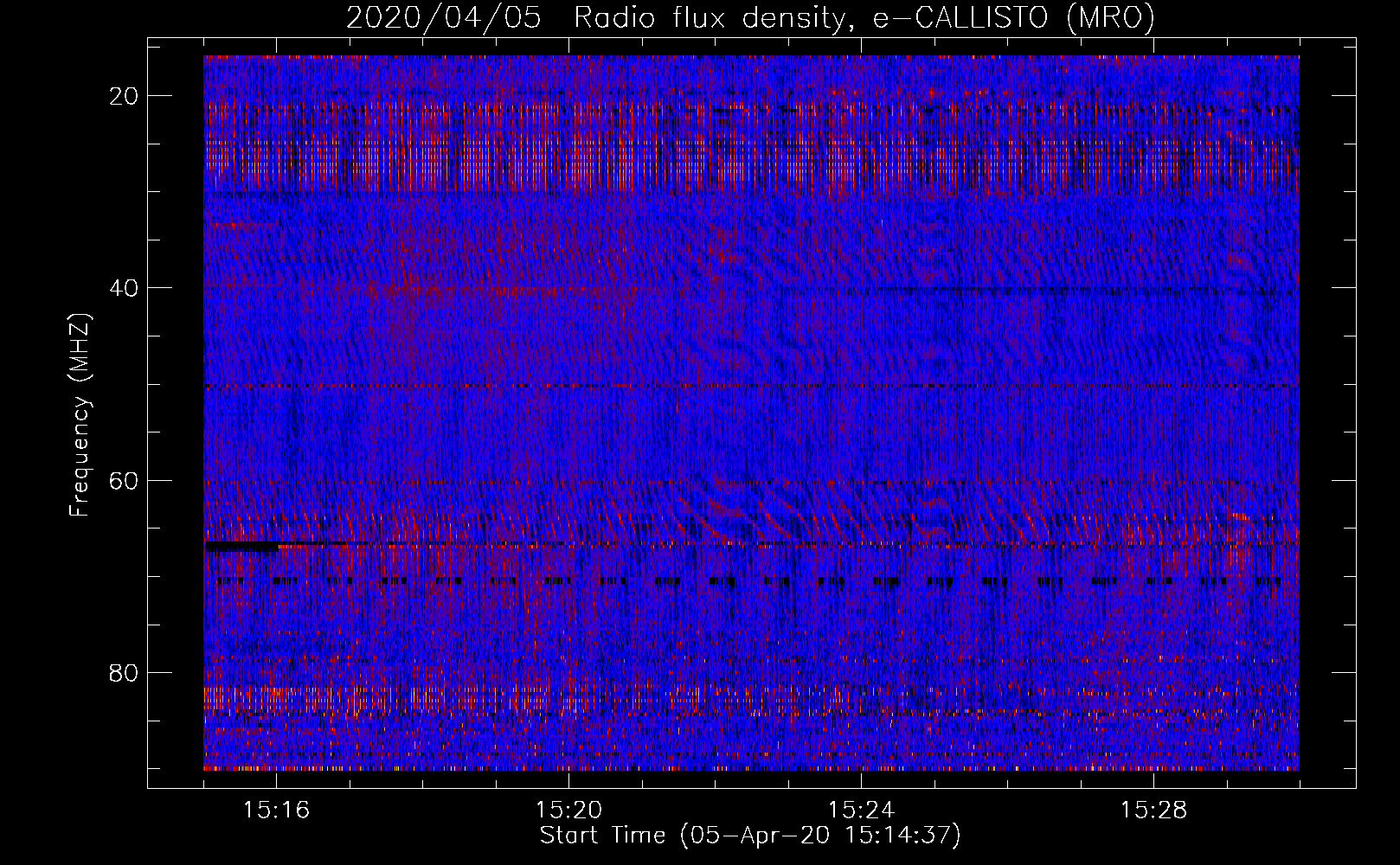Click the '80' frequency tick label
Screen dimensions: 1400x865
coord(125,673)
